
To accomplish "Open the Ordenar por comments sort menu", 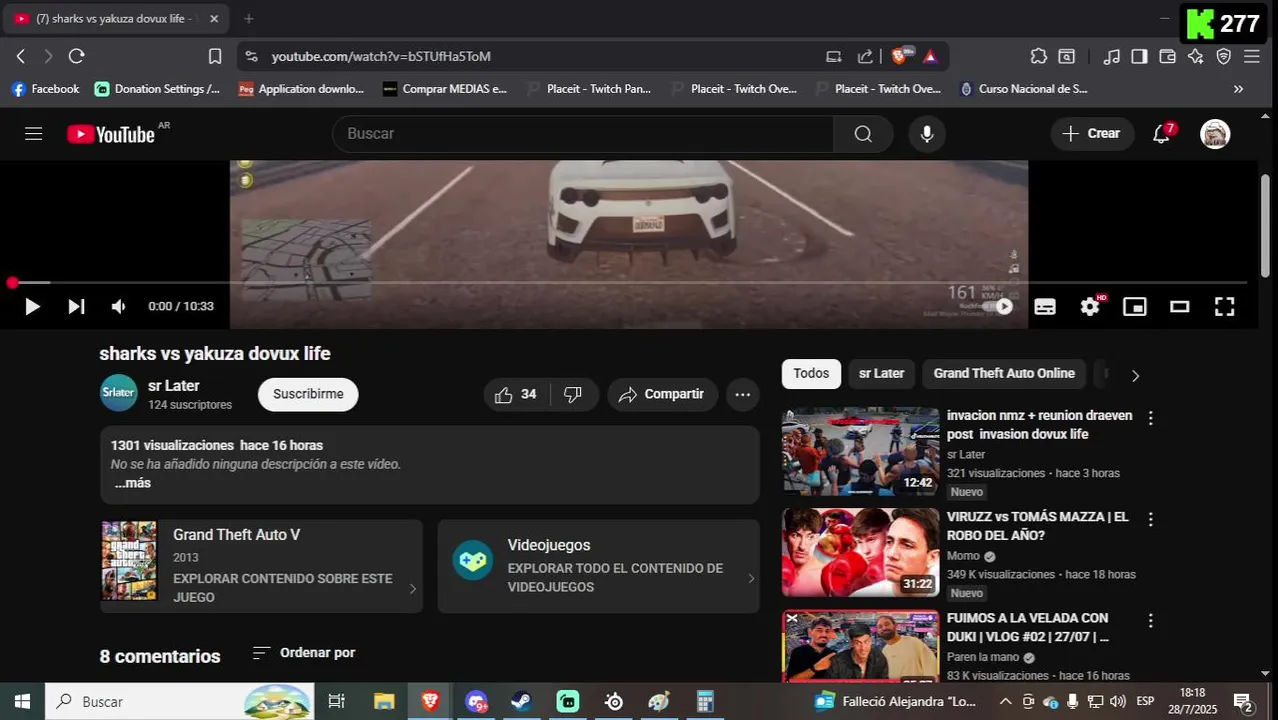I will (x=304, y=653).
